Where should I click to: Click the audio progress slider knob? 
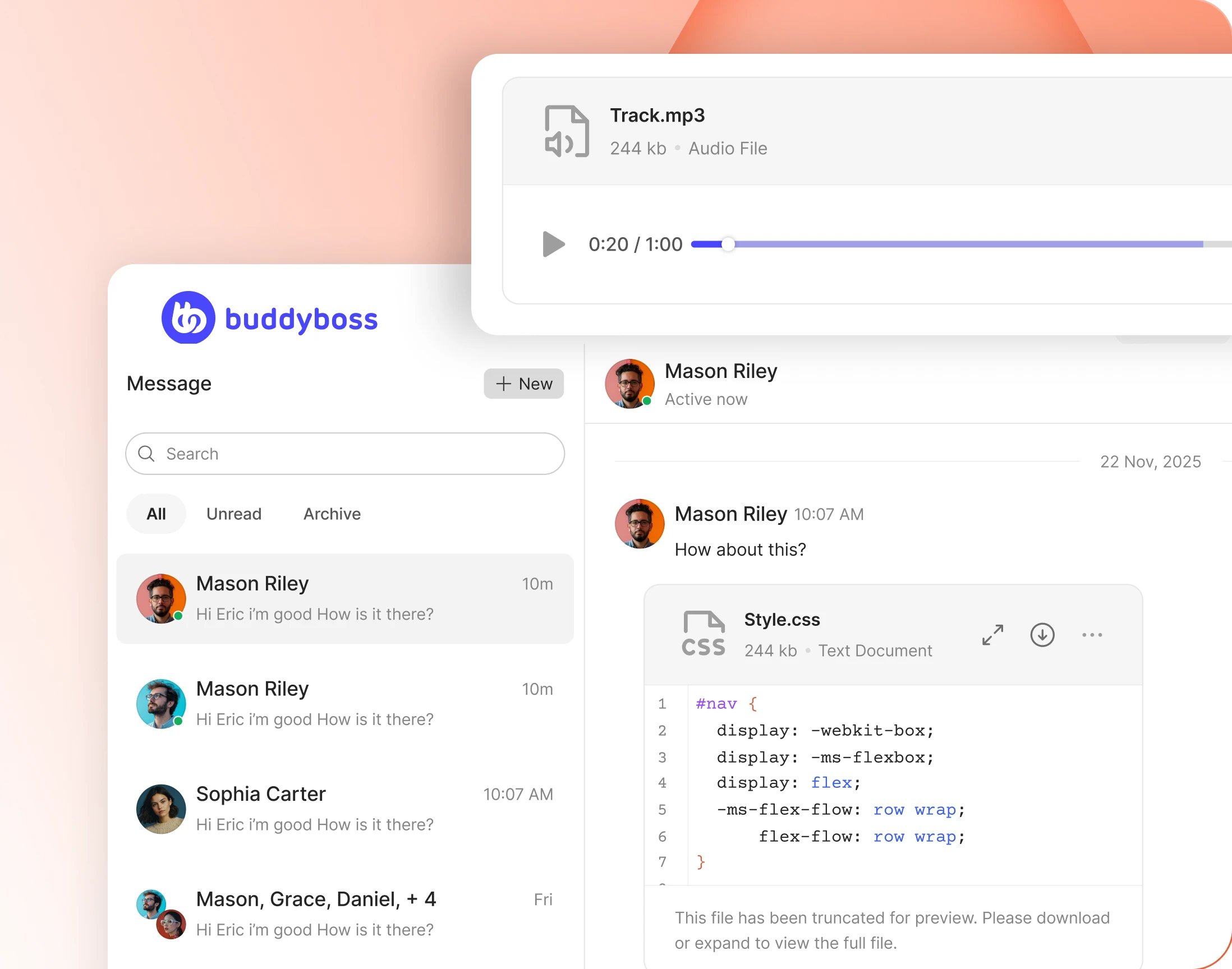728,244
